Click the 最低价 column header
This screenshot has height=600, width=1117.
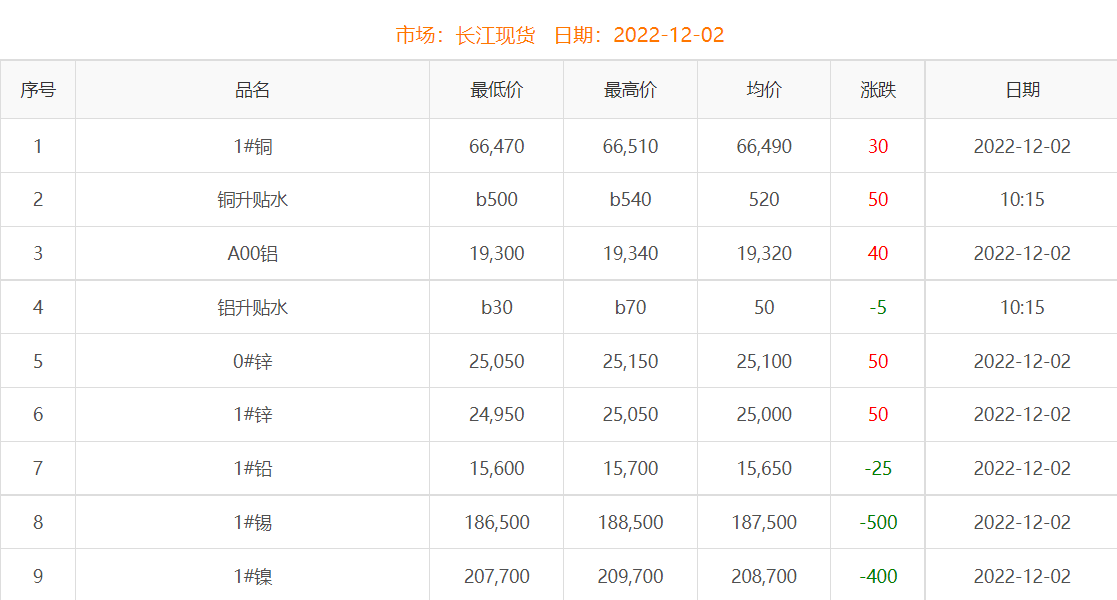click(x=496, y=90)
